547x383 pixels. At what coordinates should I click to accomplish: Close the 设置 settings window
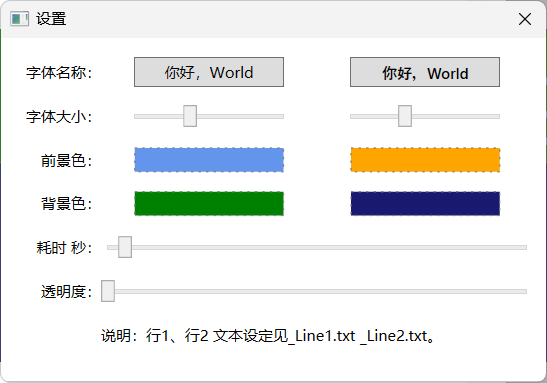pyautogui.click(x=525, y=19)
